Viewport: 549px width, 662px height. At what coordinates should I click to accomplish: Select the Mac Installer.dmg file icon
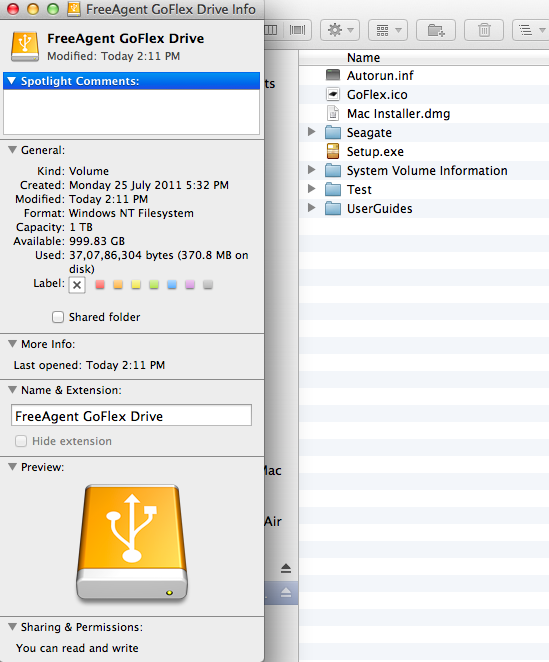tap(333, 113)
